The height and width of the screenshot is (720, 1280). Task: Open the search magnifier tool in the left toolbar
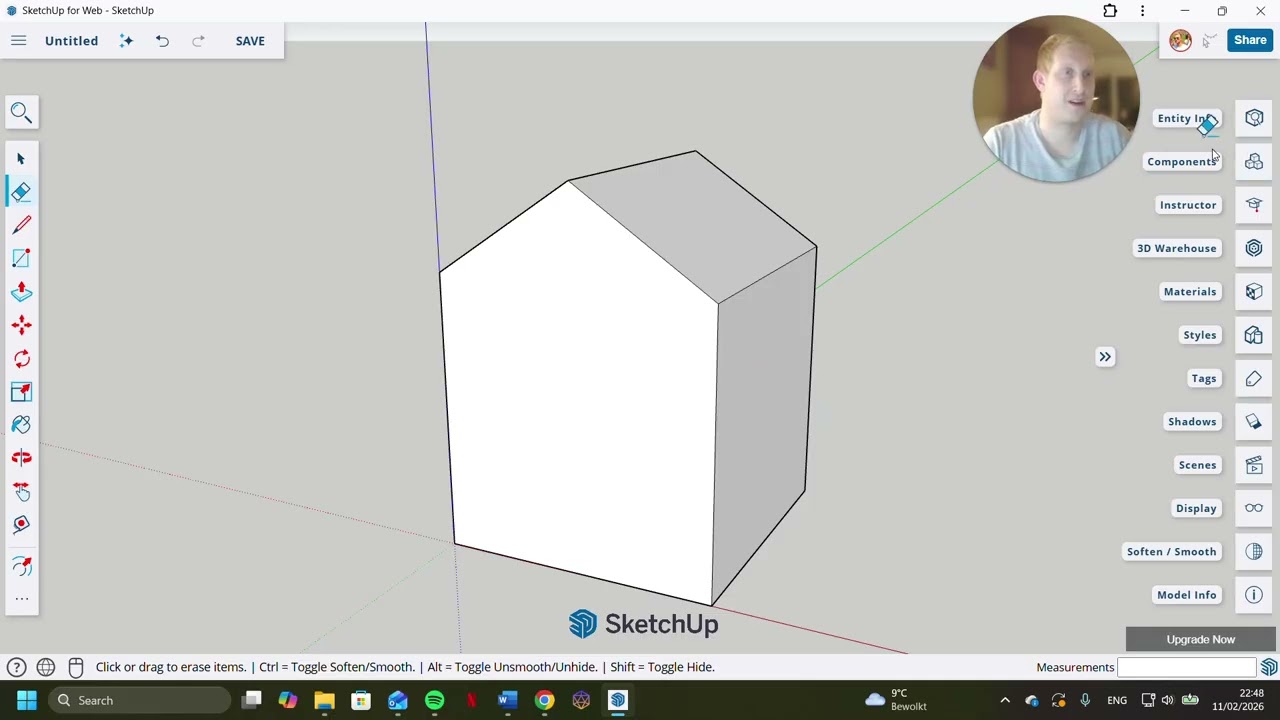click(21, 113)
